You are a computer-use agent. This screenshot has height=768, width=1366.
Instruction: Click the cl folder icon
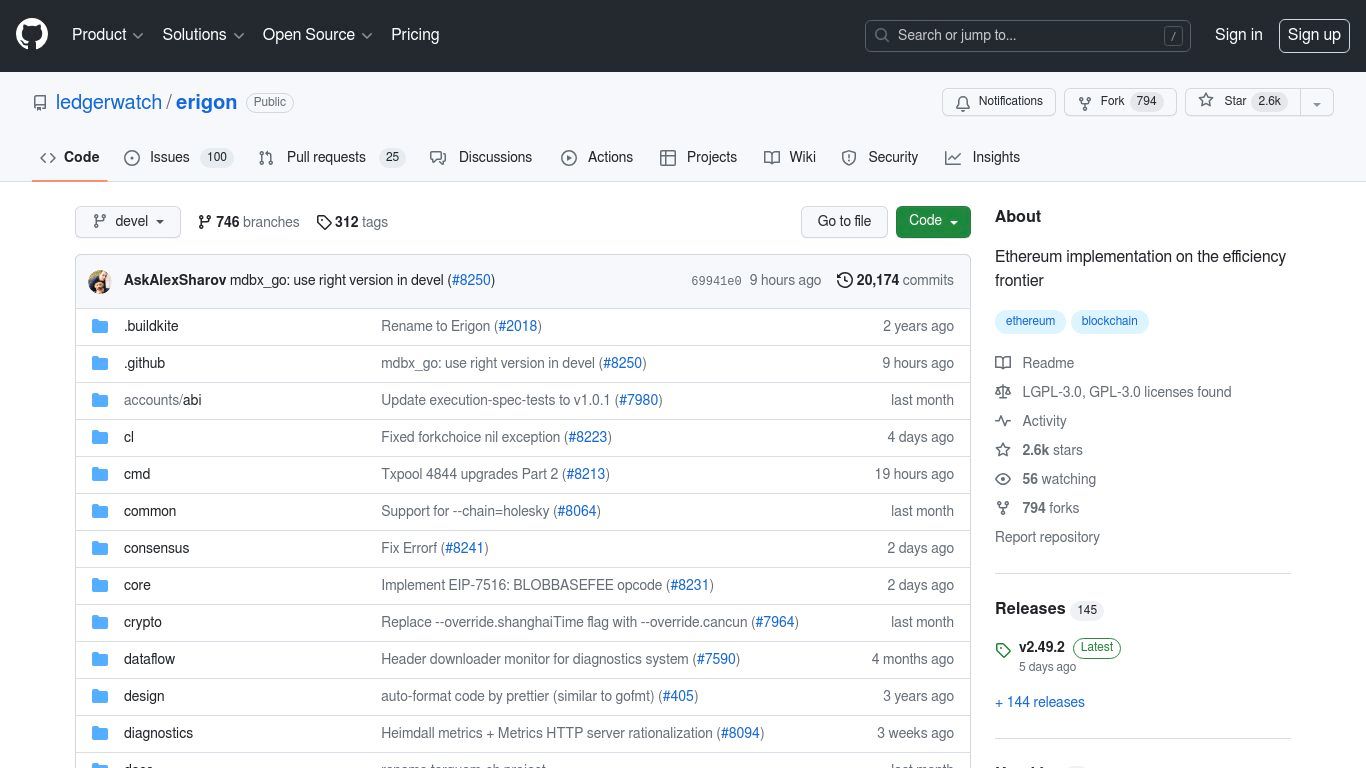[x=100, y=437]
